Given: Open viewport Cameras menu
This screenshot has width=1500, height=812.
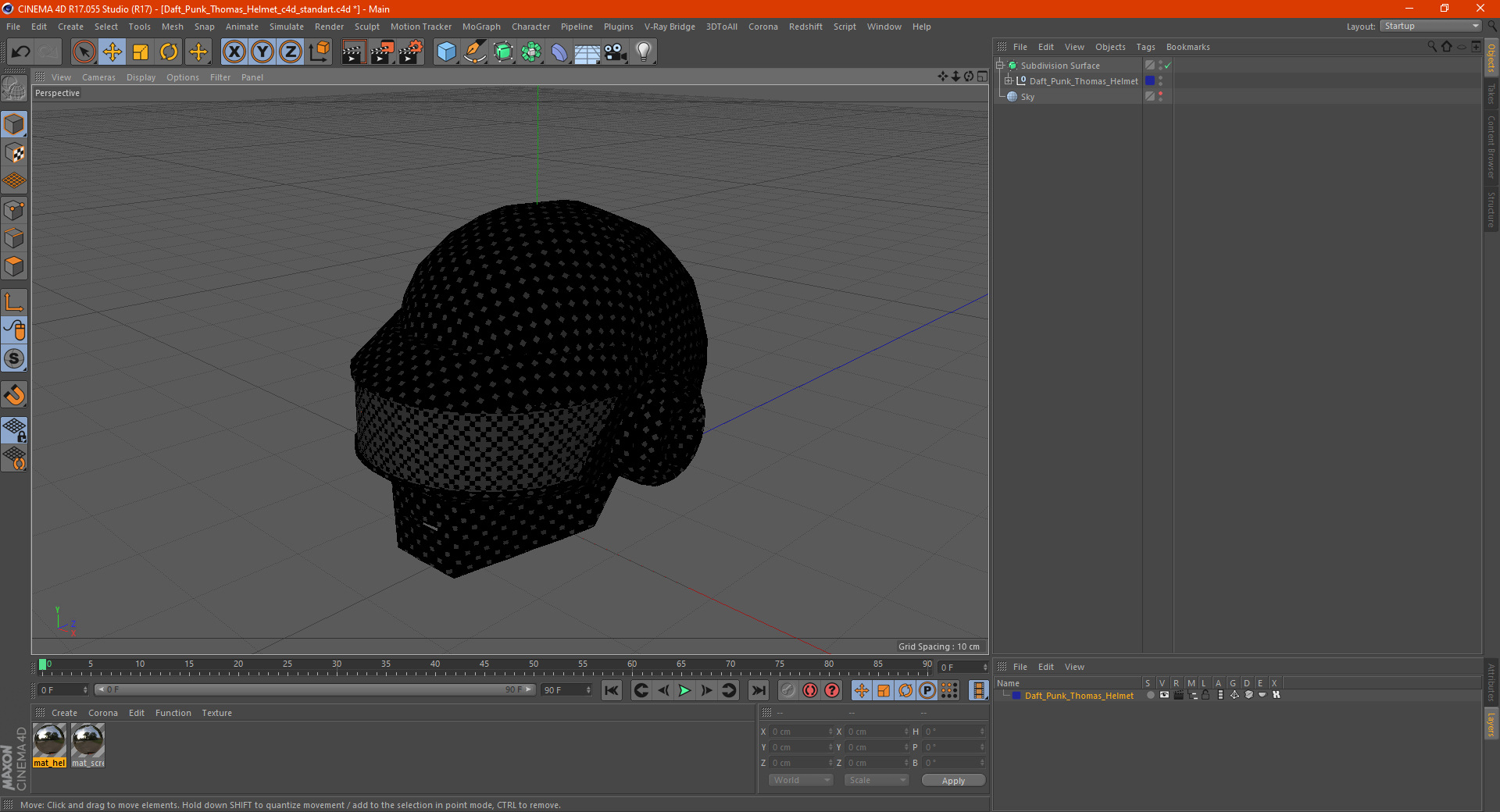Looking at the screenshot, I should coord(98,77).
